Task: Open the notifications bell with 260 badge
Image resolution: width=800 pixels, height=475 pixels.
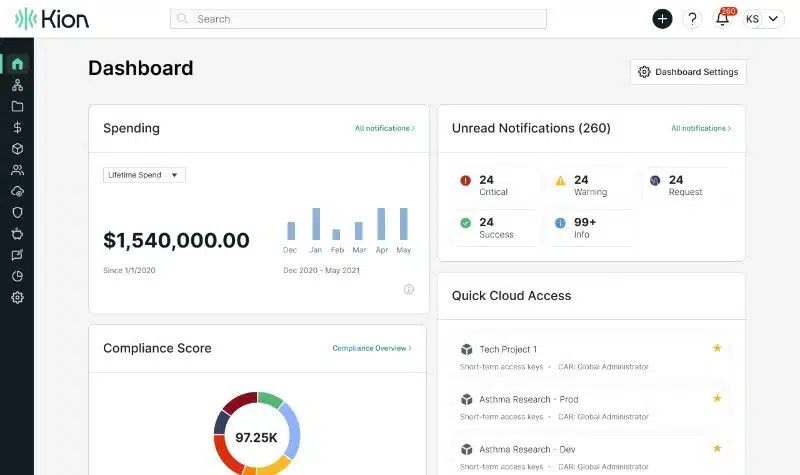Action: pyautogui.click(x=722, y=18)
